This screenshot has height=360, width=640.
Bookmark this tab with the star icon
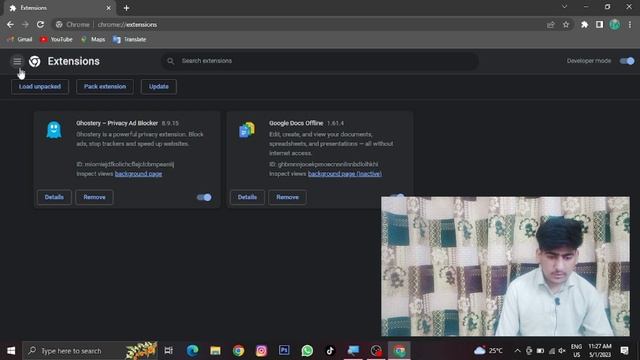tap(566, 24)
